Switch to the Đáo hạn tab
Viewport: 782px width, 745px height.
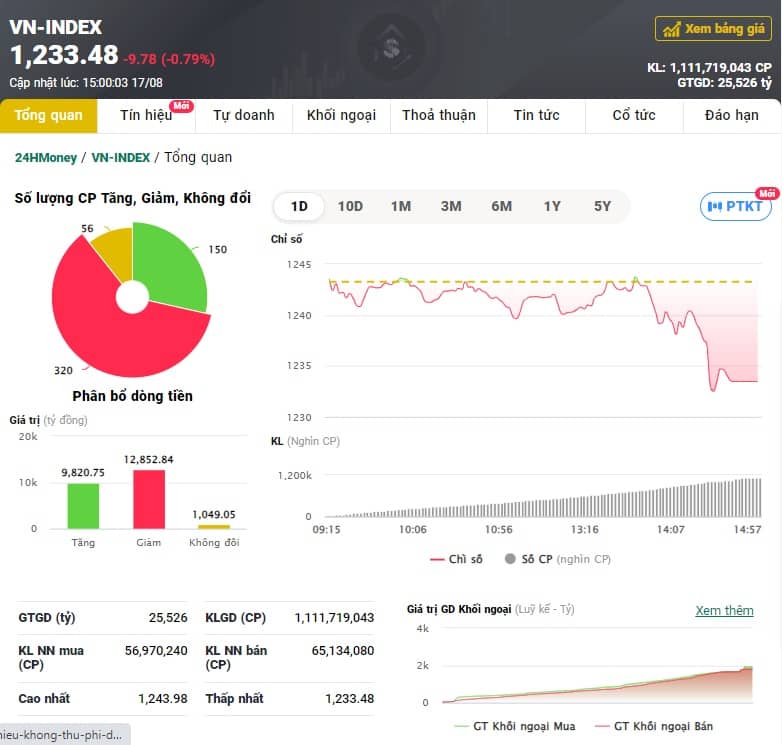732,115
